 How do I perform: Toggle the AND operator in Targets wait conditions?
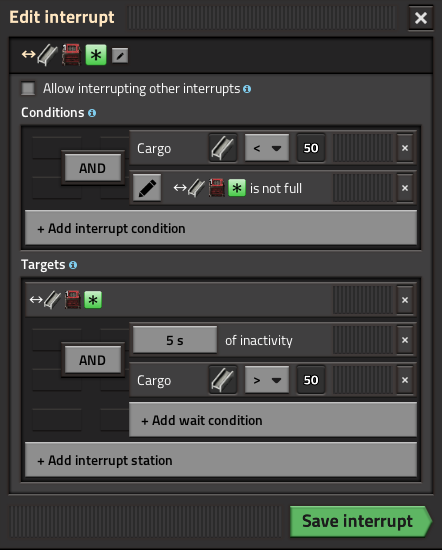tap(93, 360)
